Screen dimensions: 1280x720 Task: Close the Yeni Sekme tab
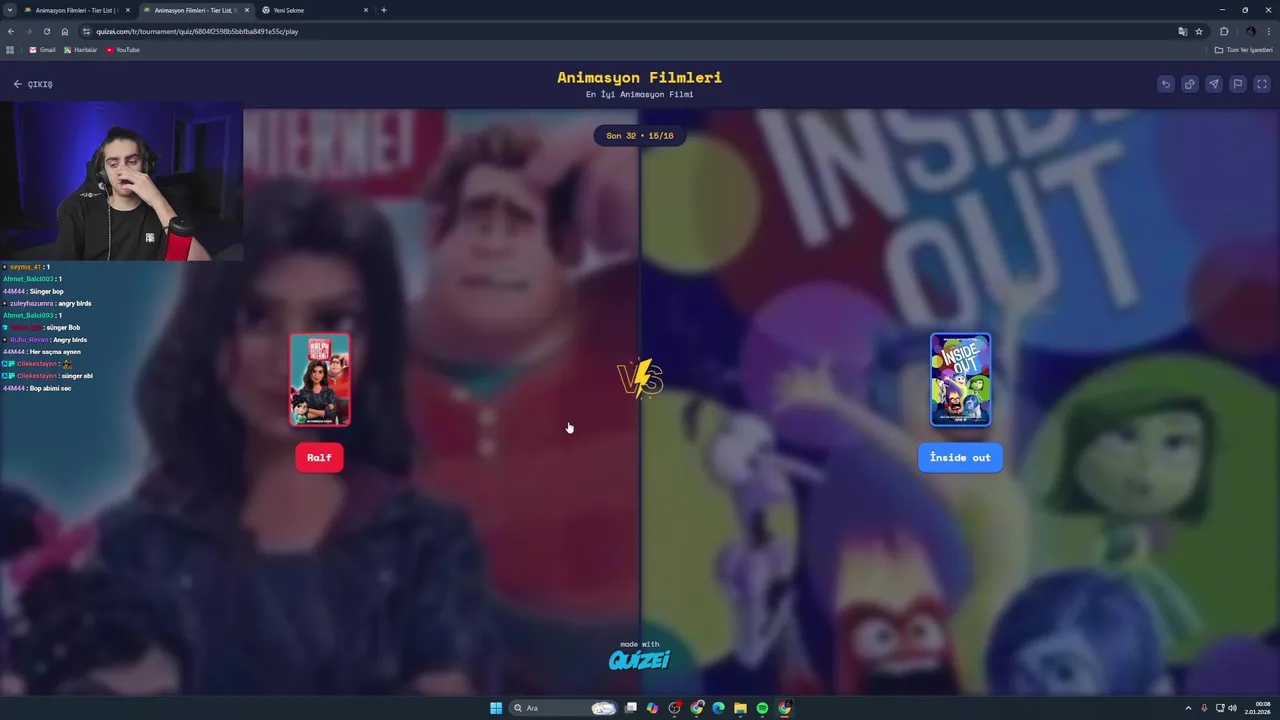point(366,10)
